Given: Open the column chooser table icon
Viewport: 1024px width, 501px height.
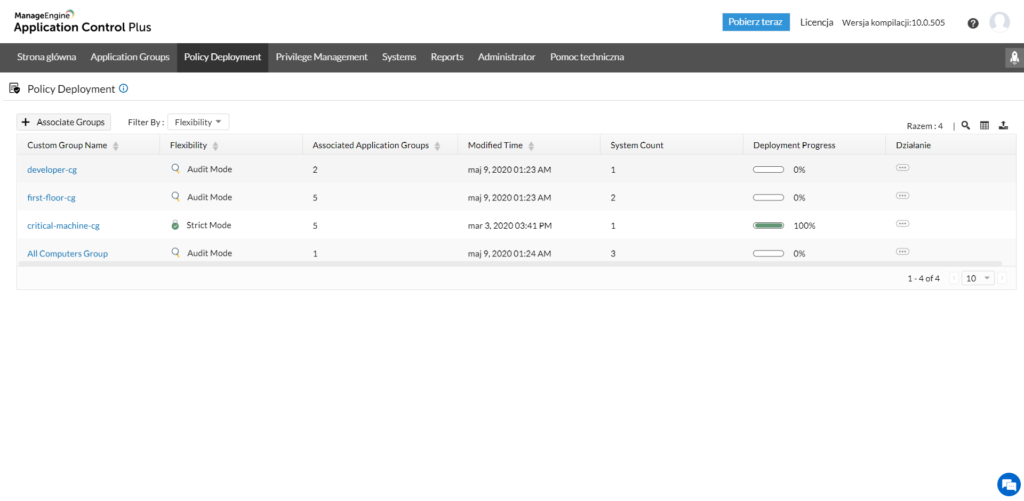Looking at the screenshot, I should 984,126.
